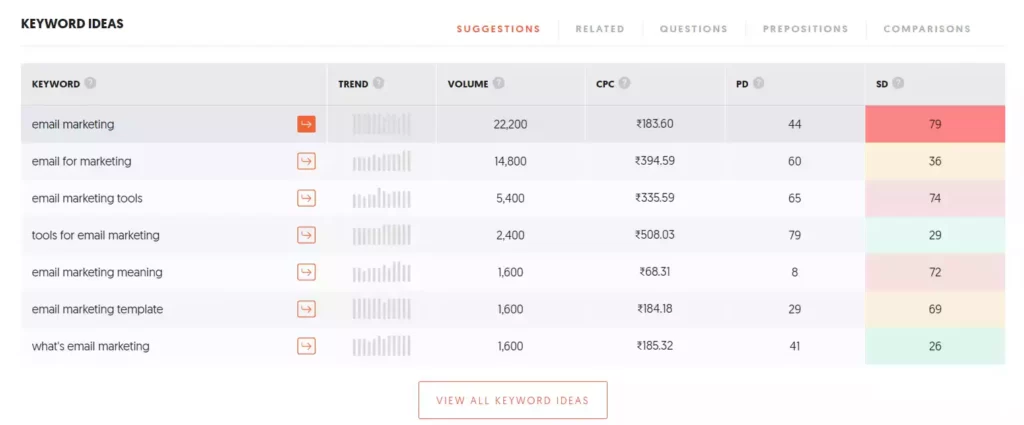The height and width of the screenshot is (425, 1024).
Task: Sort by the CPC column header
Action: coord(605,84)
